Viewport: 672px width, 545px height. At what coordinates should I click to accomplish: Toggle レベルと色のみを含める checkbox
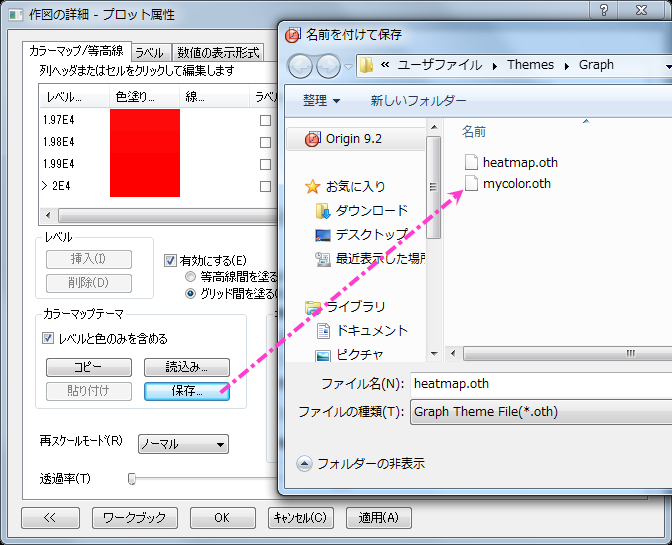pos(48,338)
